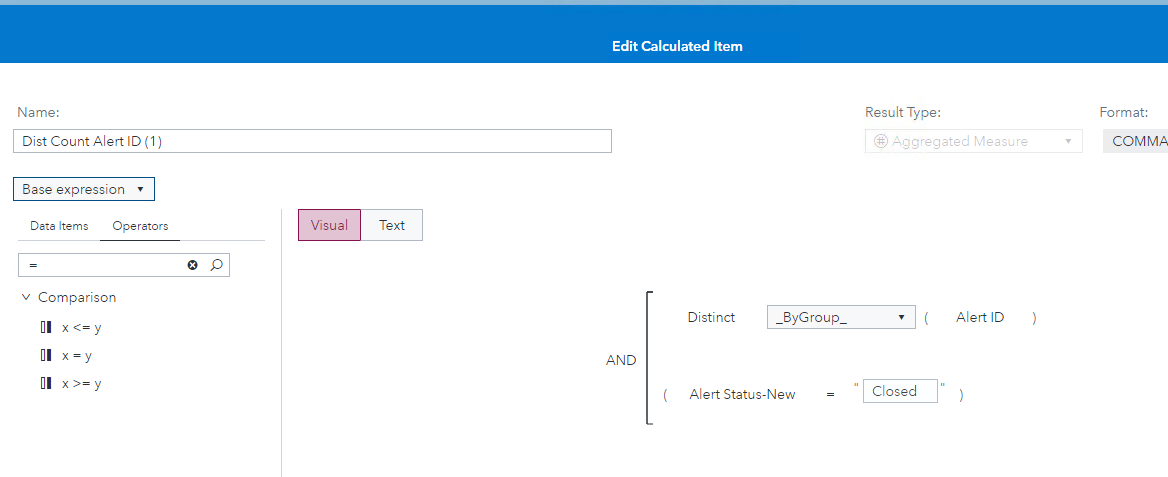
Task: Open the Operators tab
Action: pyautogui.click(x=140, y=226)
